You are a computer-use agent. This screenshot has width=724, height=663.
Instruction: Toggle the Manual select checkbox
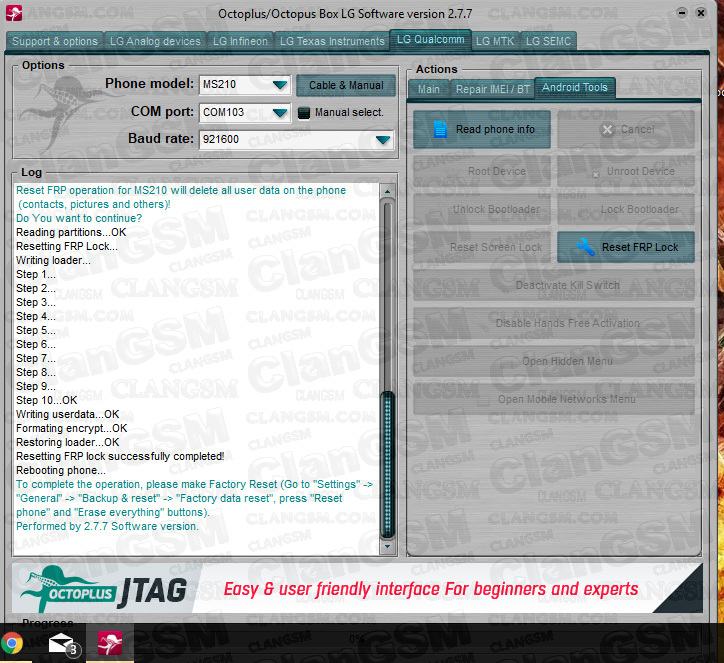[303, 113]
